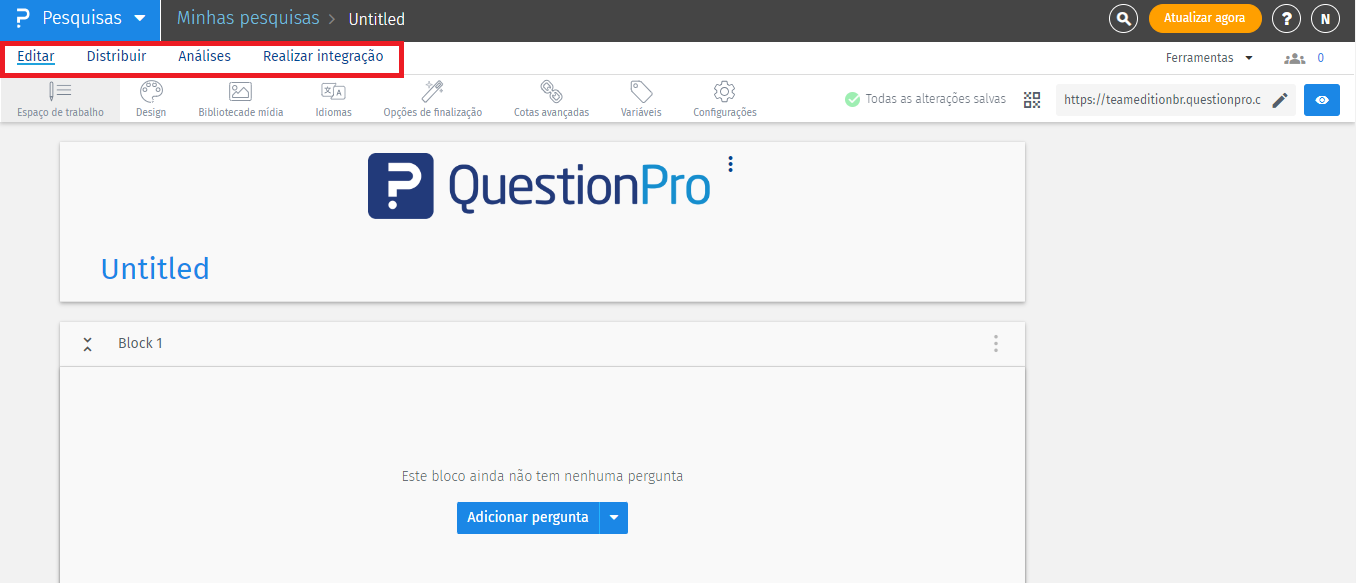Screen dimensions: 1356x583
Task: Preview survey with the eye button
Action: 1322,100
